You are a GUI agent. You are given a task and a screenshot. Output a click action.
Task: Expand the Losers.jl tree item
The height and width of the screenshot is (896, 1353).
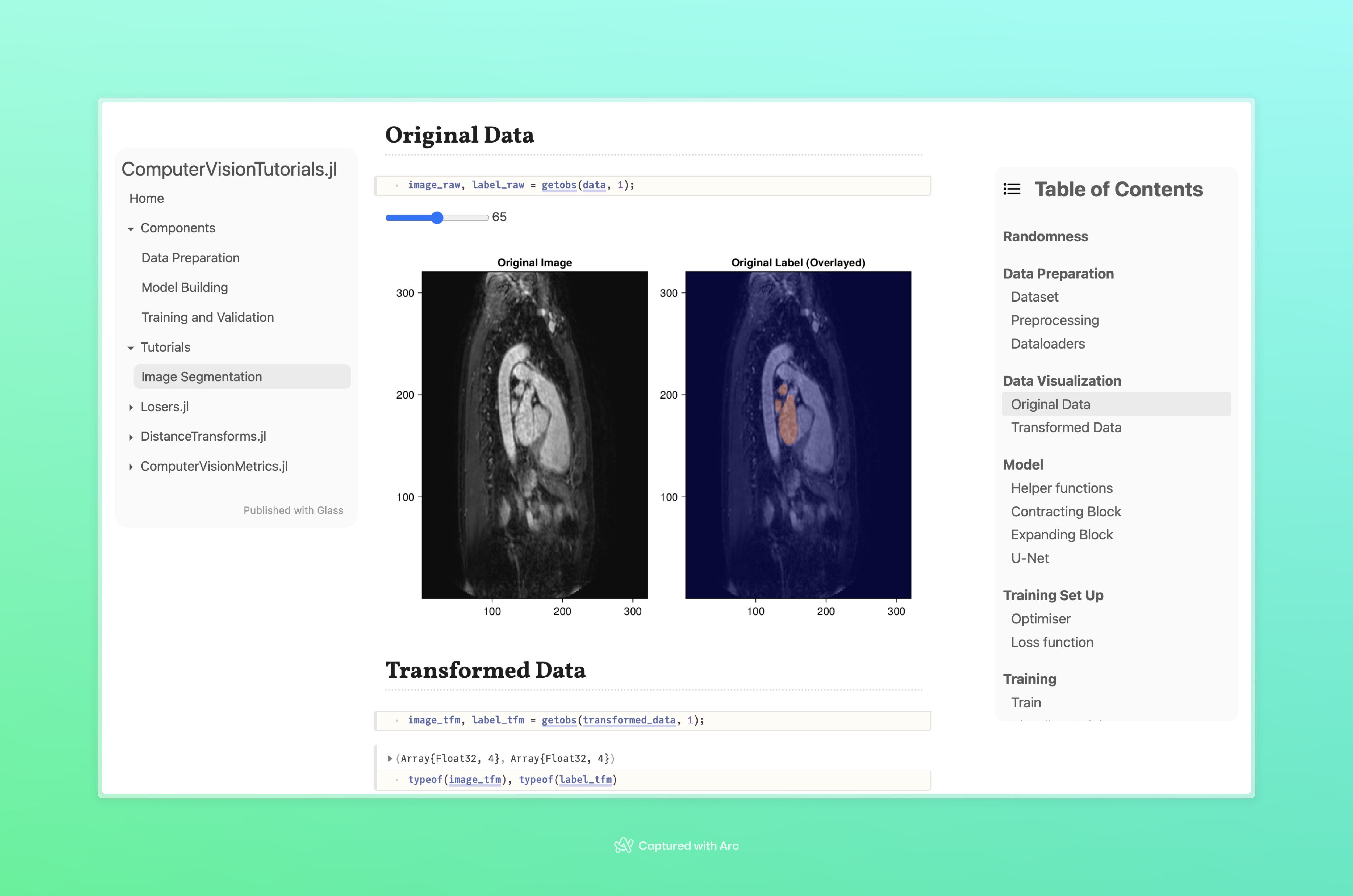pyautogui.click(x=131, y=407)
